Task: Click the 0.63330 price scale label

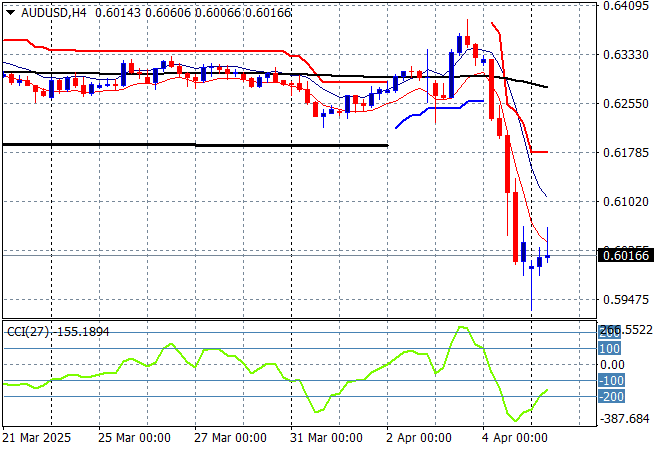Action: tap(626, 55)
